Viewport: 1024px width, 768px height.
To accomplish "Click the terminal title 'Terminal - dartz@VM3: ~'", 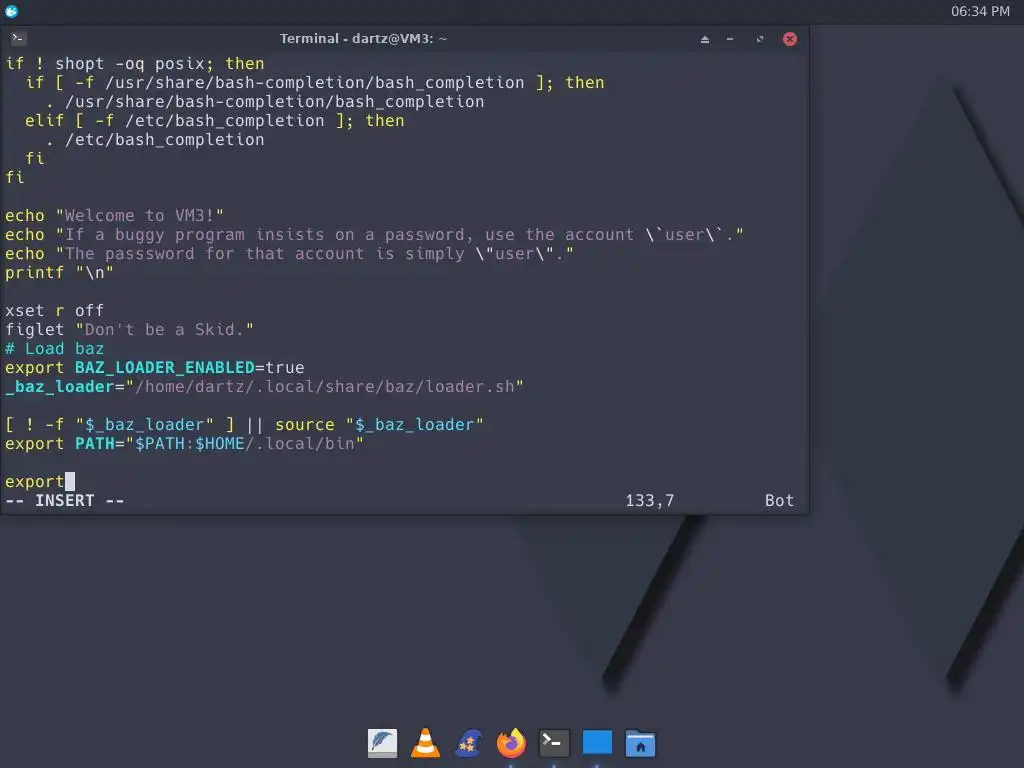I will click(363, 39).
